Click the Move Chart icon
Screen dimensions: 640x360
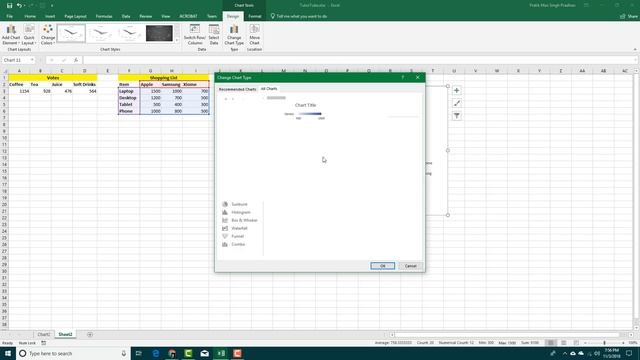point(254,35)
